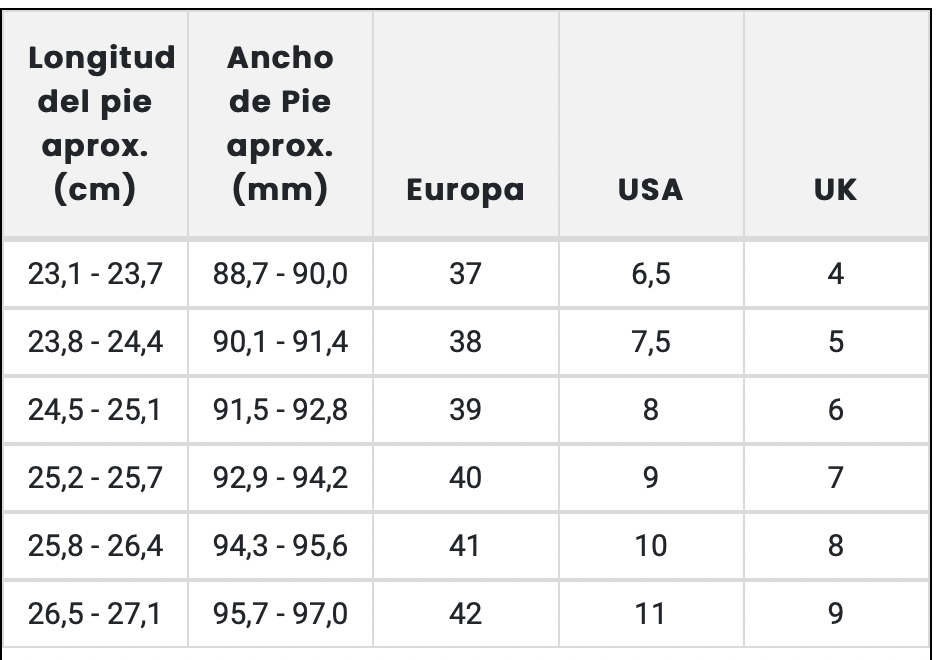The height and width of the screenshot is (660, 940).
Task: Click the Ancho de Pie aprox. header
Action: [x=280, y=124]
